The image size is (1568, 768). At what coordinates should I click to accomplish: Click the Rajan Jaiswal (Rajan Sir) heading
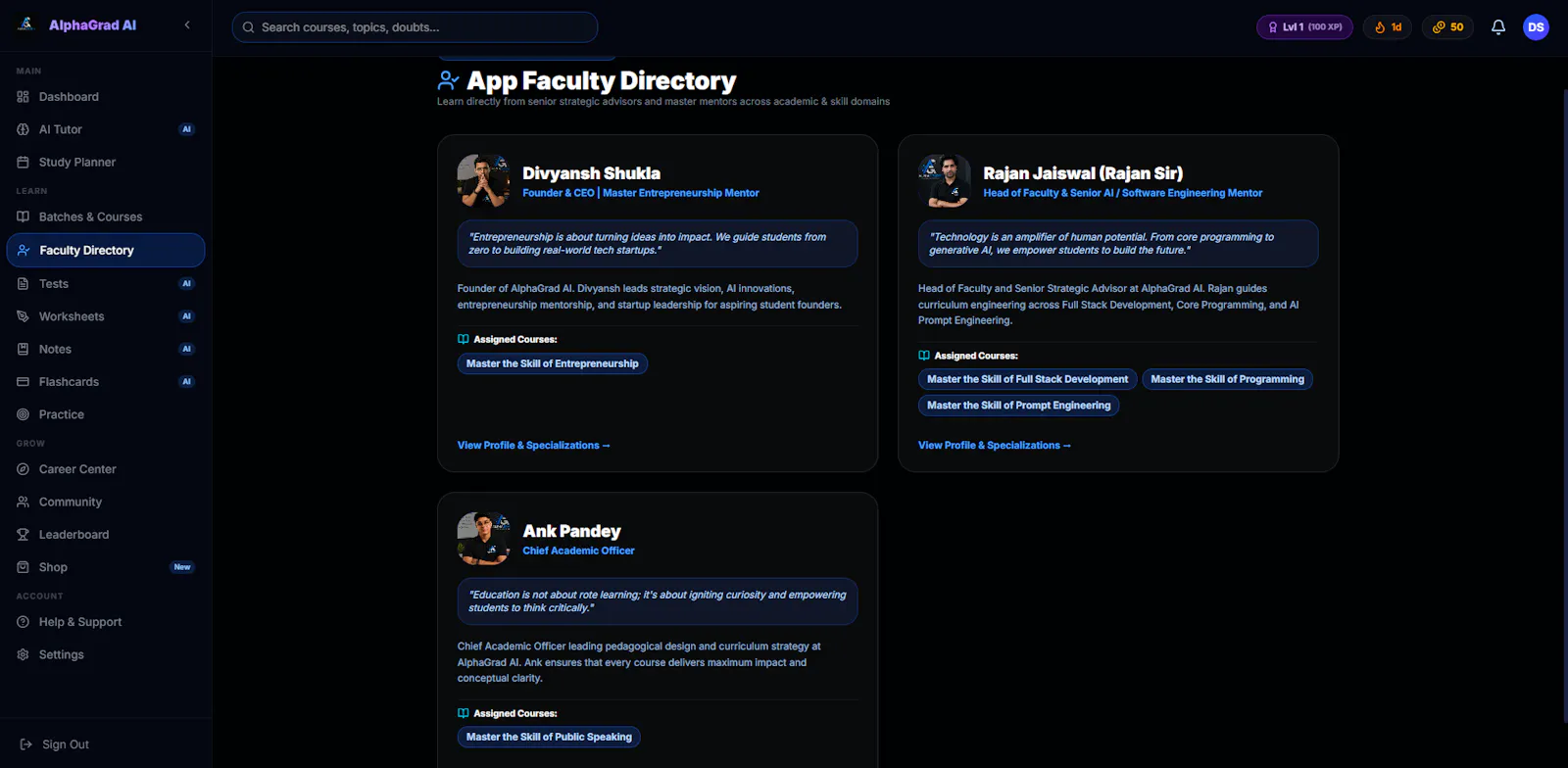pos(1083,173)
